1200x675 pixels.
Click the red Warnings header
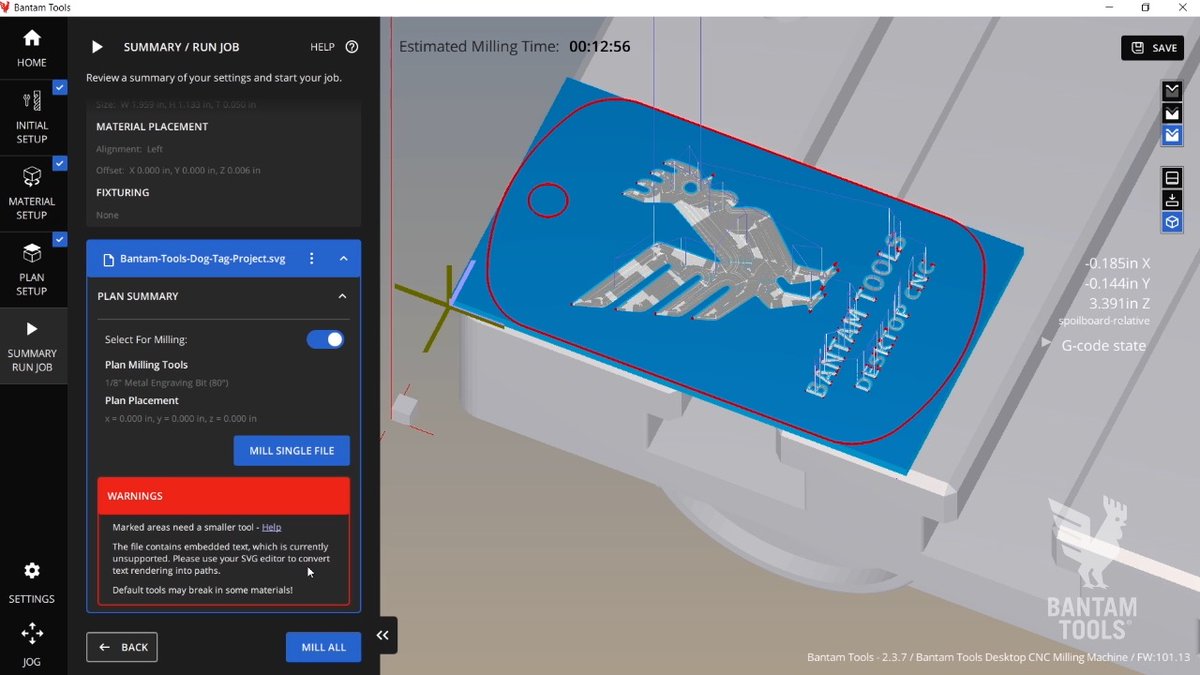[x=223, y=496]
